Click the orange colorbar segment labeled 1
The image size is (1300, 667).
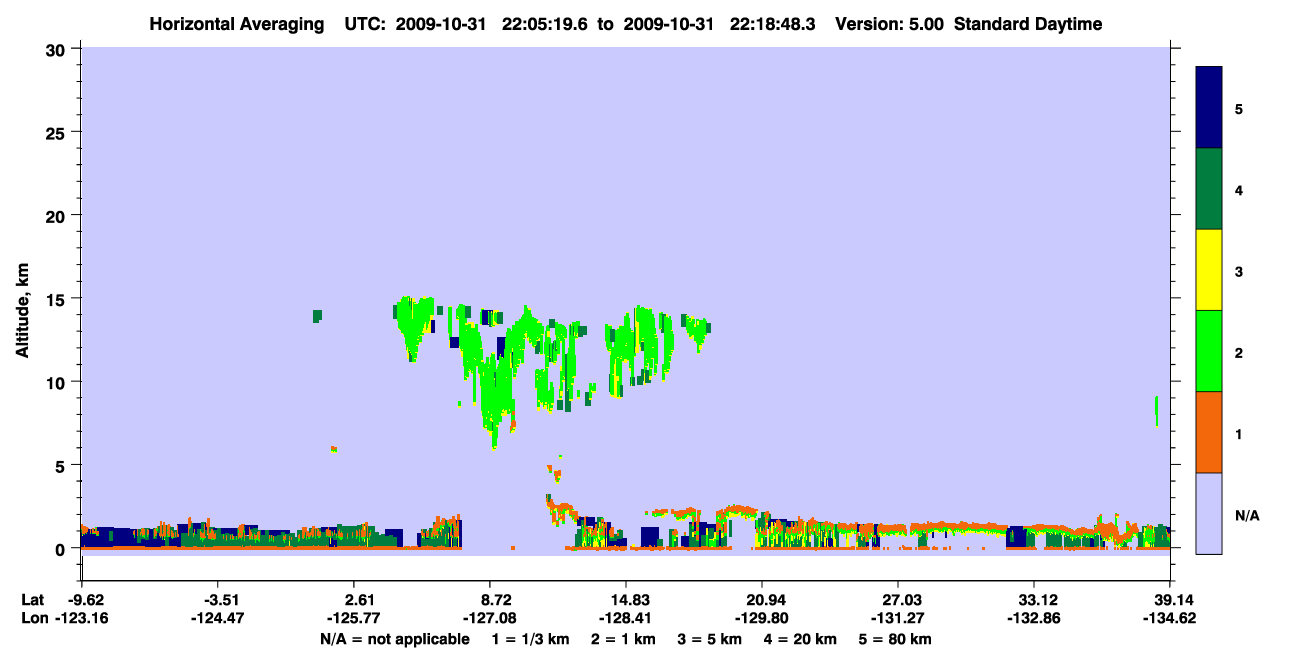tap(1209, 432)
